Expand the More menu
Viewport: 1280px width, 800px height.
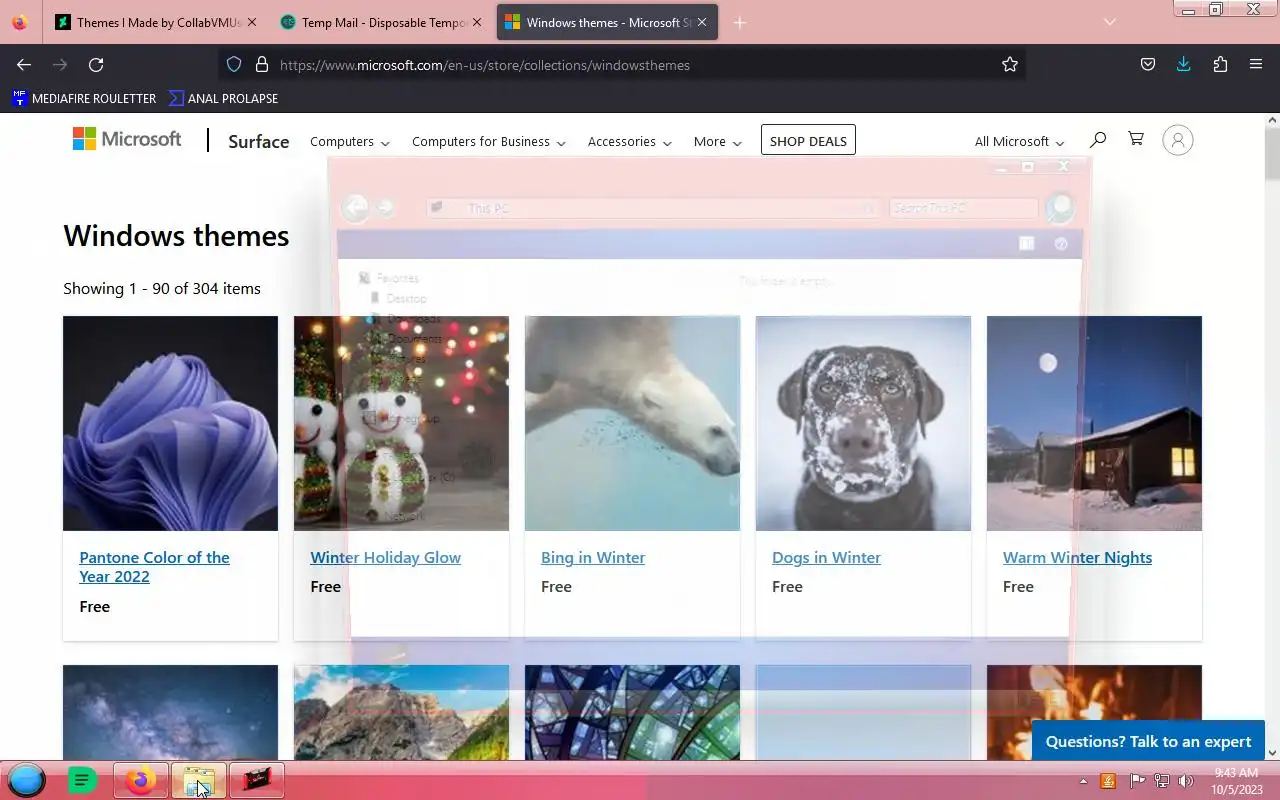(718, 141)
